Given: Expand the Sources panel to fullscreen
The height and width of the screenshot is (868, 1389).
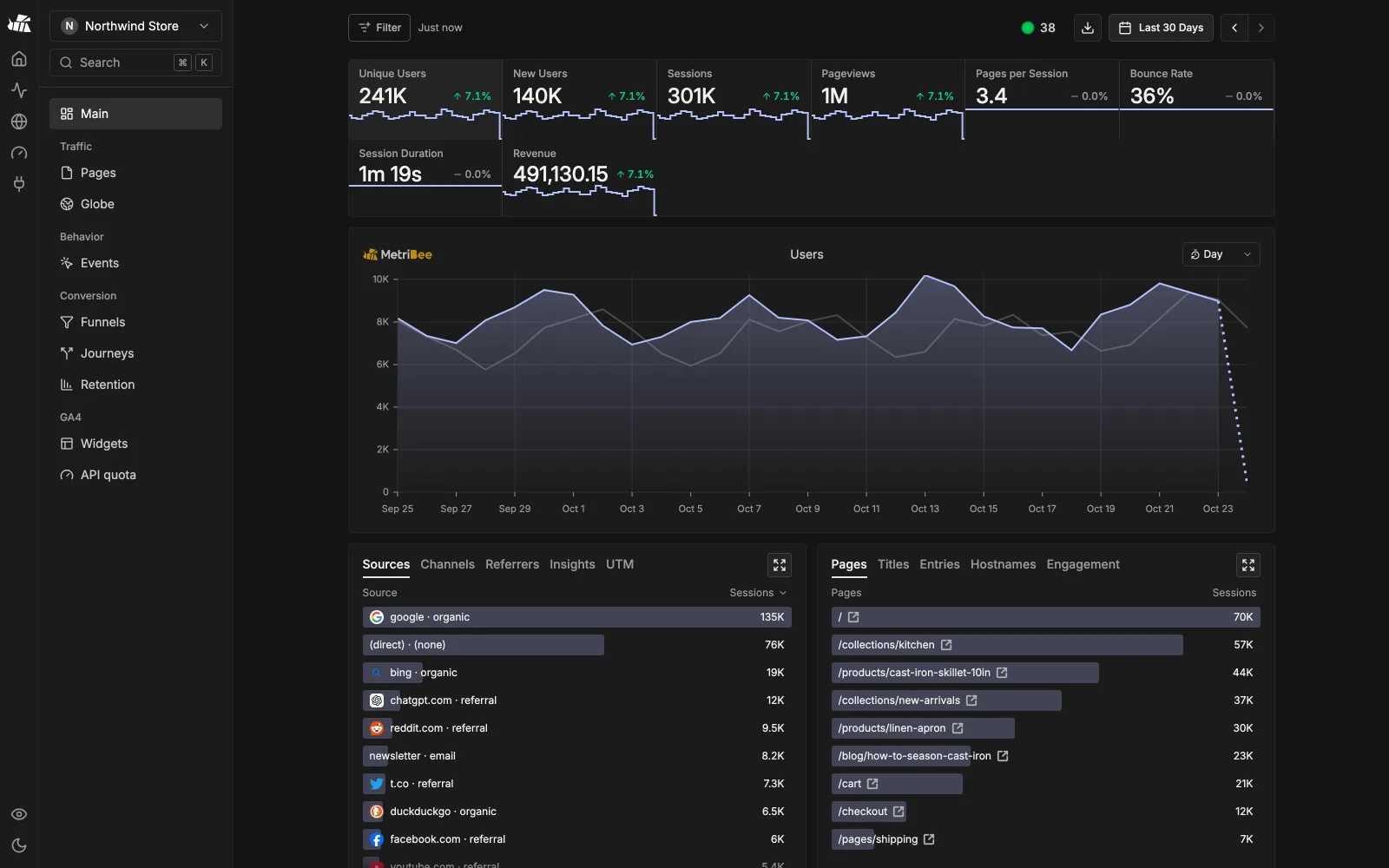Looking at the screenshot, I should [780, 565].
